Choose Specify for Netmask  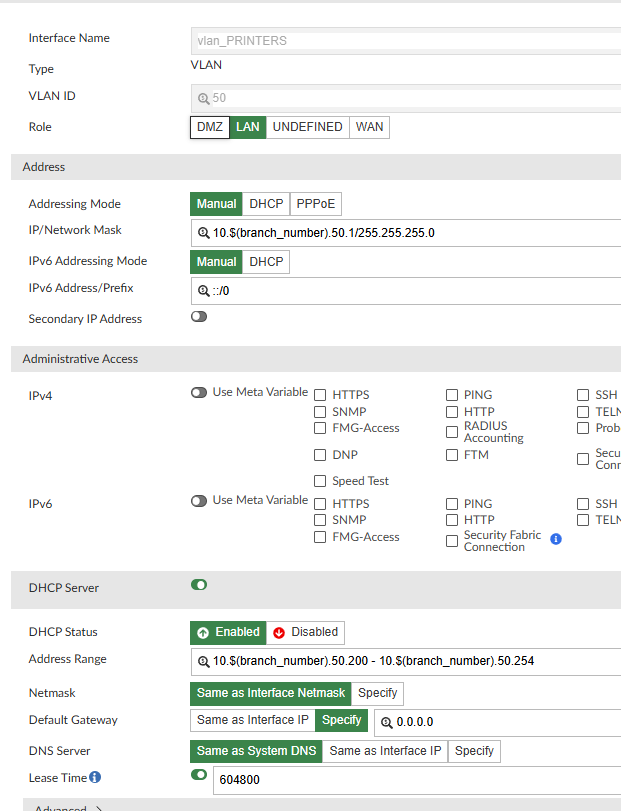(377, 693)
